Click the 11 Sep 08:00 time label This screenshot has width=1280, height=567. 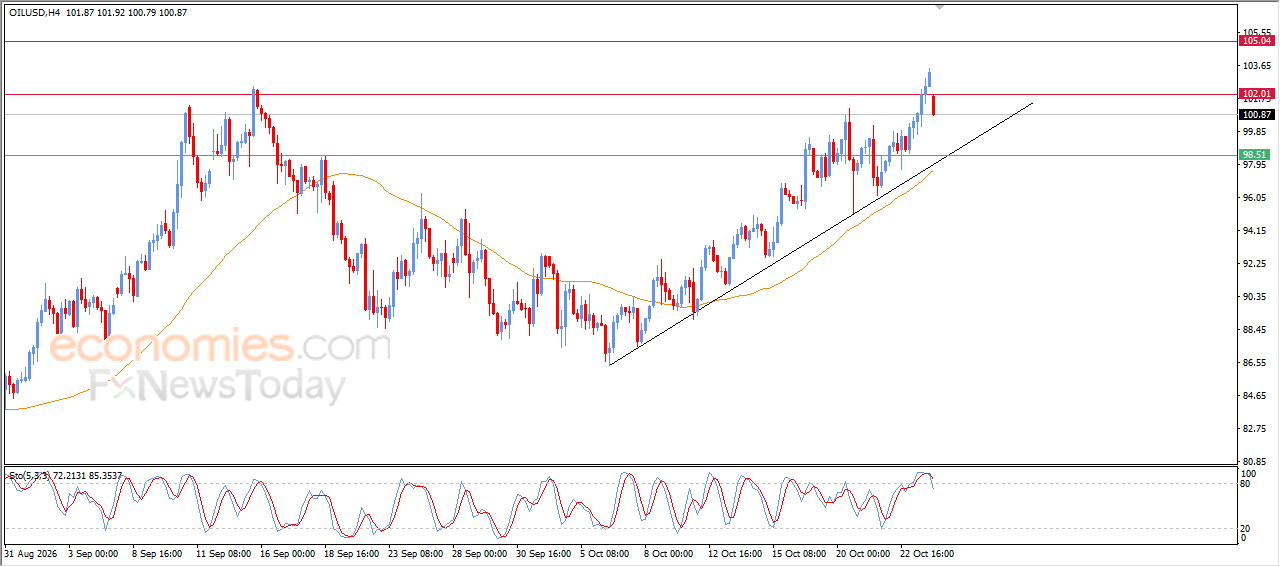coord(223,553)
